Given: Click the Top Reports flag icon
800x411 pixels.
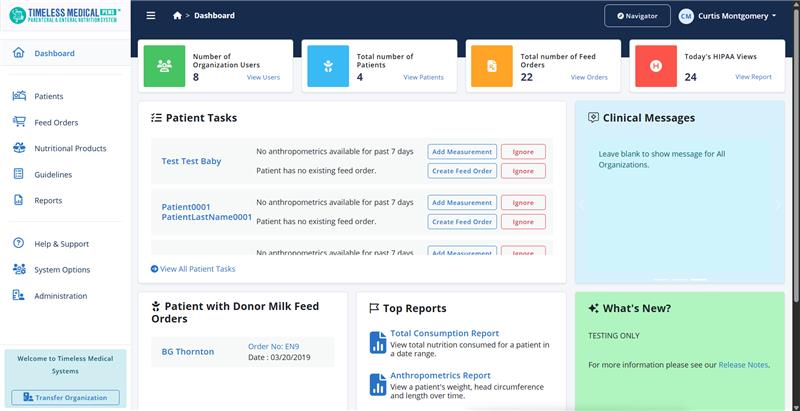Looking at the screenshot, I should pos(373,308).
